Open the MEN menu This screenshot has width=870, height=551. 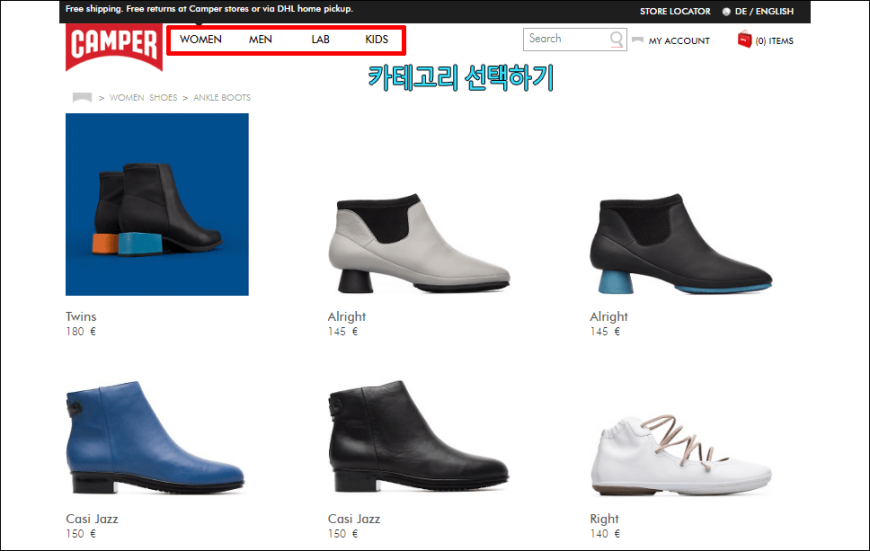coord(260,39)
